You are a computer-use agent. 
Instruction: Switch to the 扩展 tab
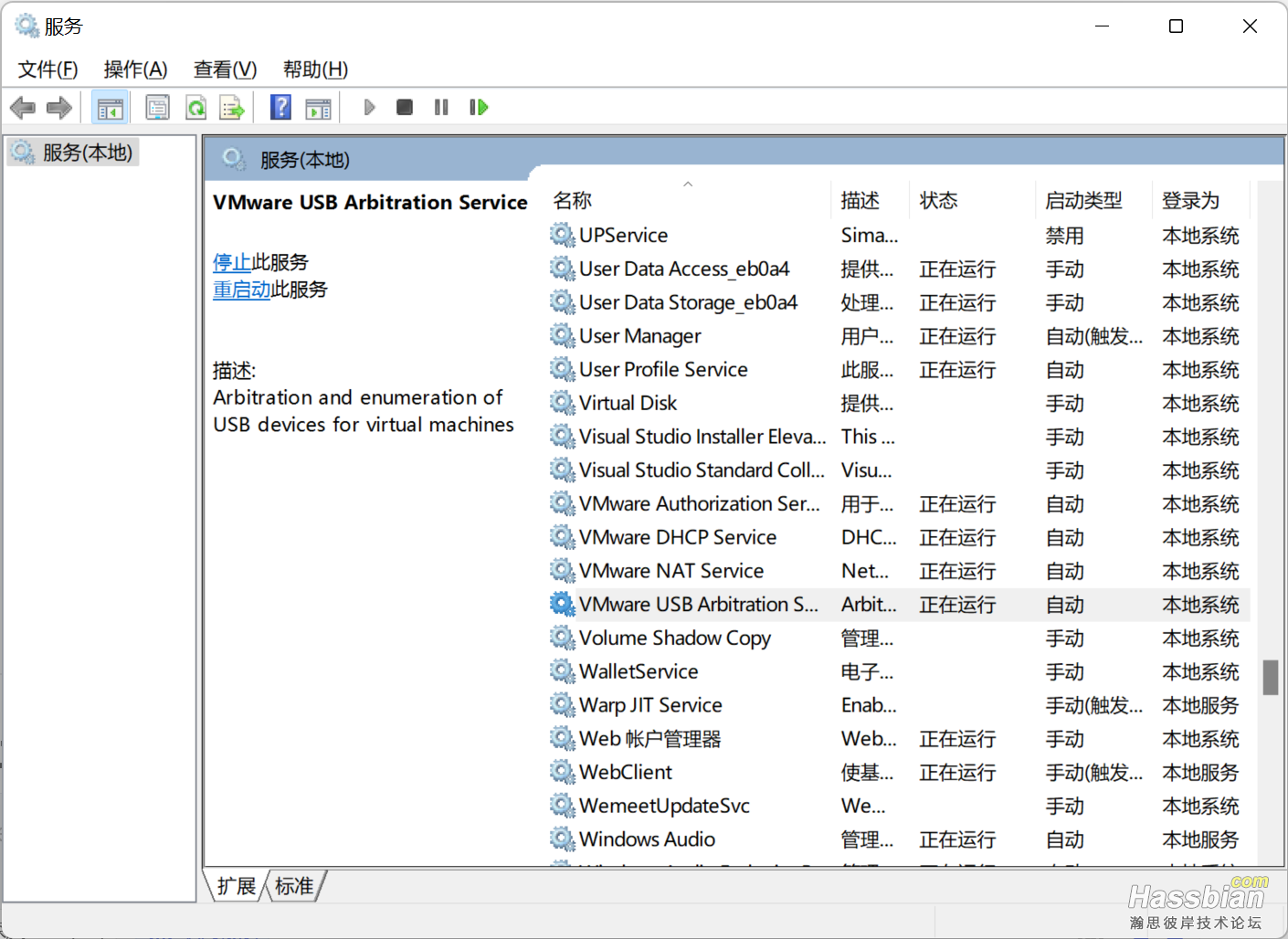(x=237, y=886)
